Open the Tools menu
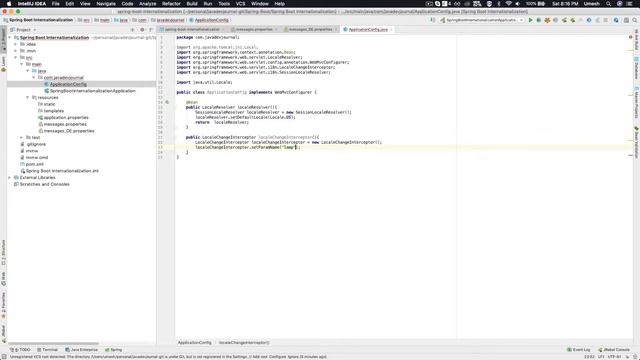This screenshot has height=360, width=640. 224,4
